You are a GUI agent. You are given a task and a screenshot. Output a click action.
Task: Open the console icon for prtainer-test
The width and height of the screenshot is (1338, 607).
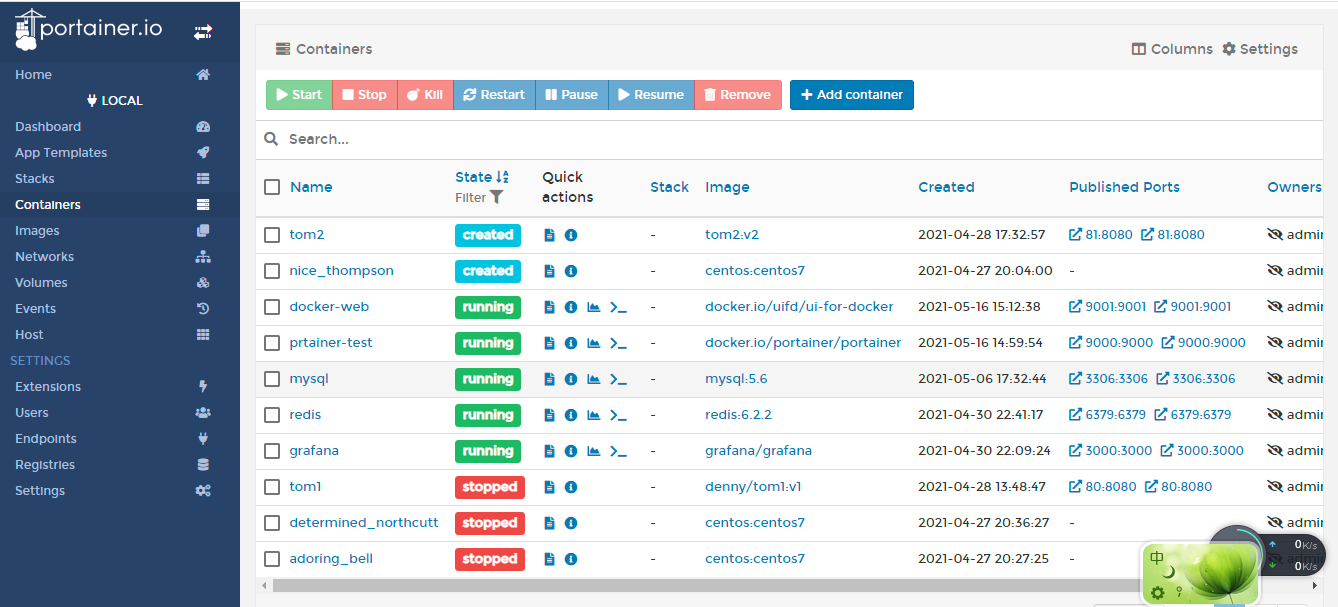pyautogui.click(x=618, y=343)
